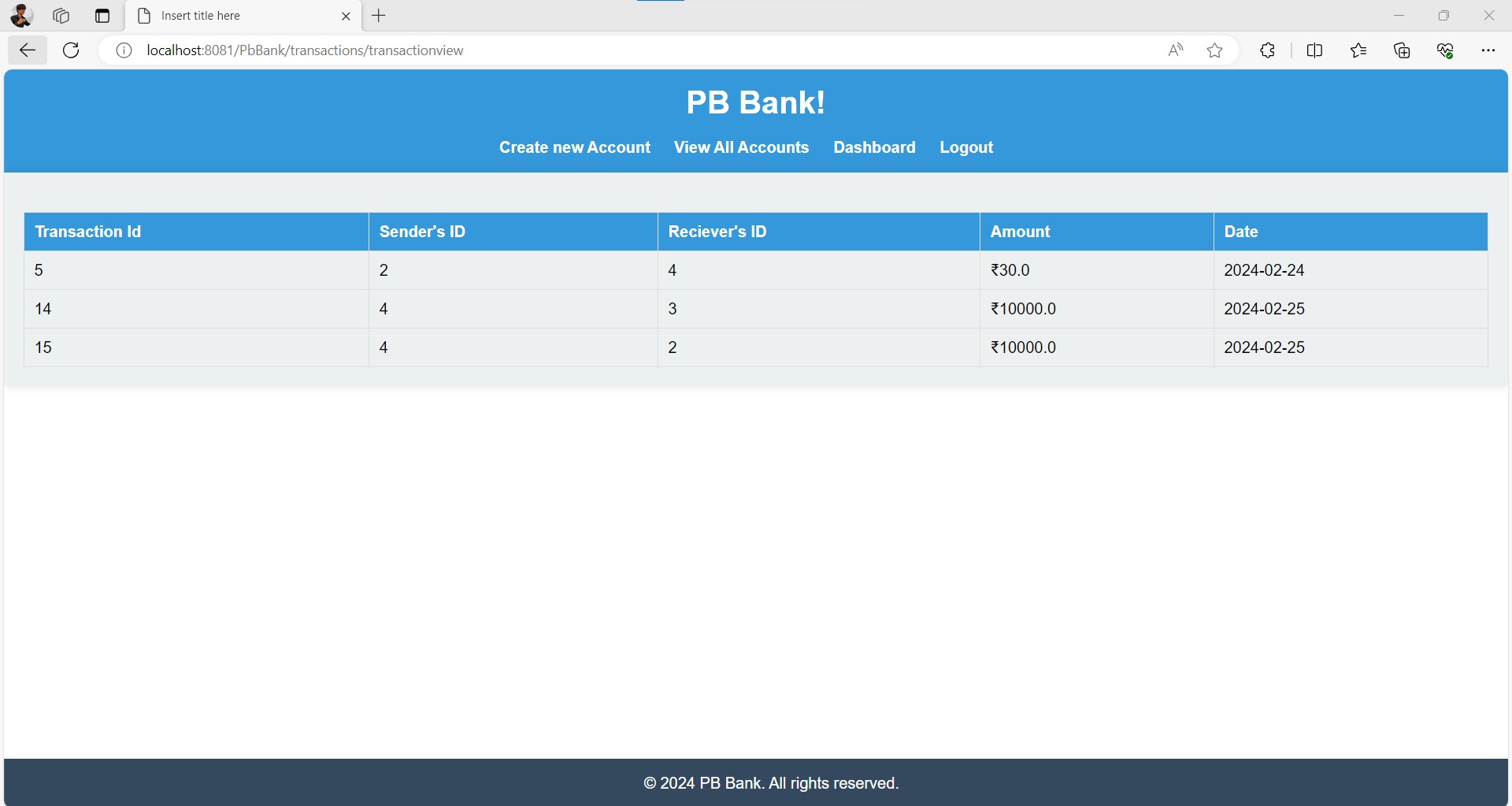Click date 2024-02-24 cell
The height and width of the screenshot is (806, 1512).
(x=1351, y=270)
